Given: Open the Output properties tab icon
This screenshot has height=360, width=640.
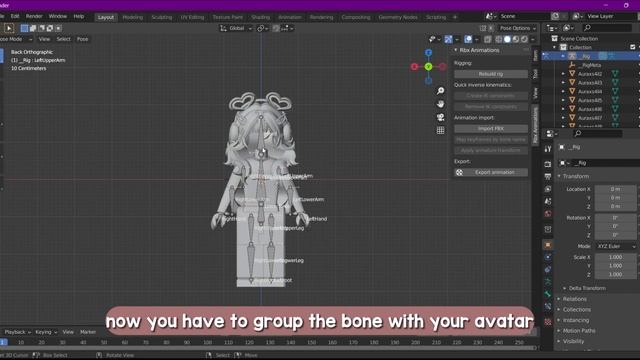Looking at the screenshot, I should click(x=548, y=176).
